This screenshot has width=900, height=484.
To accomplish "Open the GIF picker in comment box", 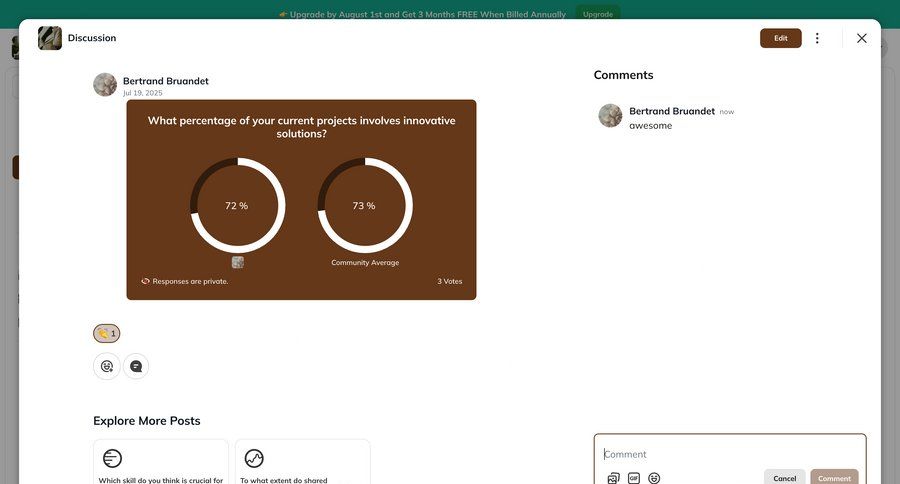I will click(634, 478).
